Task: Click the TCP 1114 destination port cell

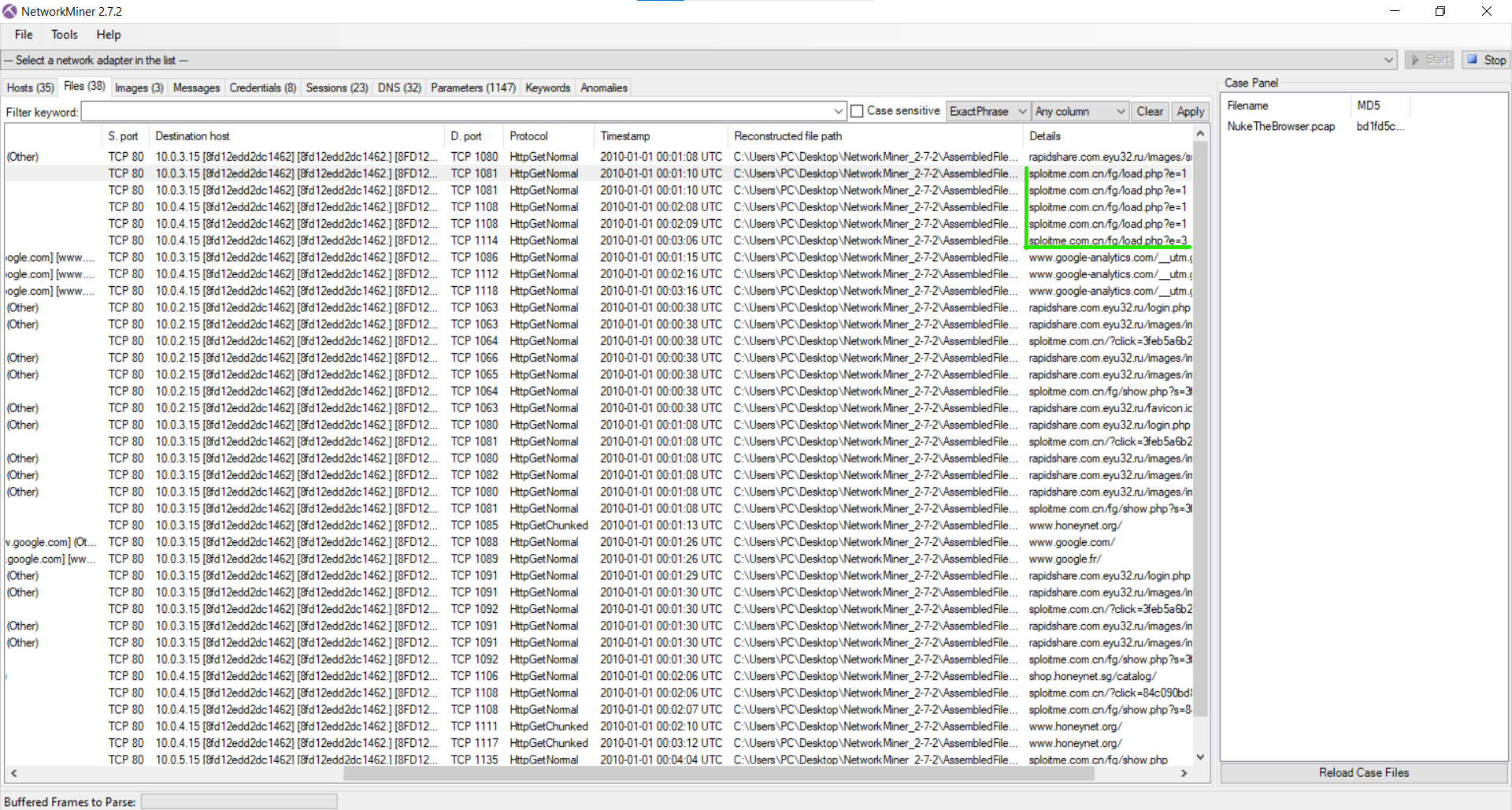Action: [x=474, y=240]
